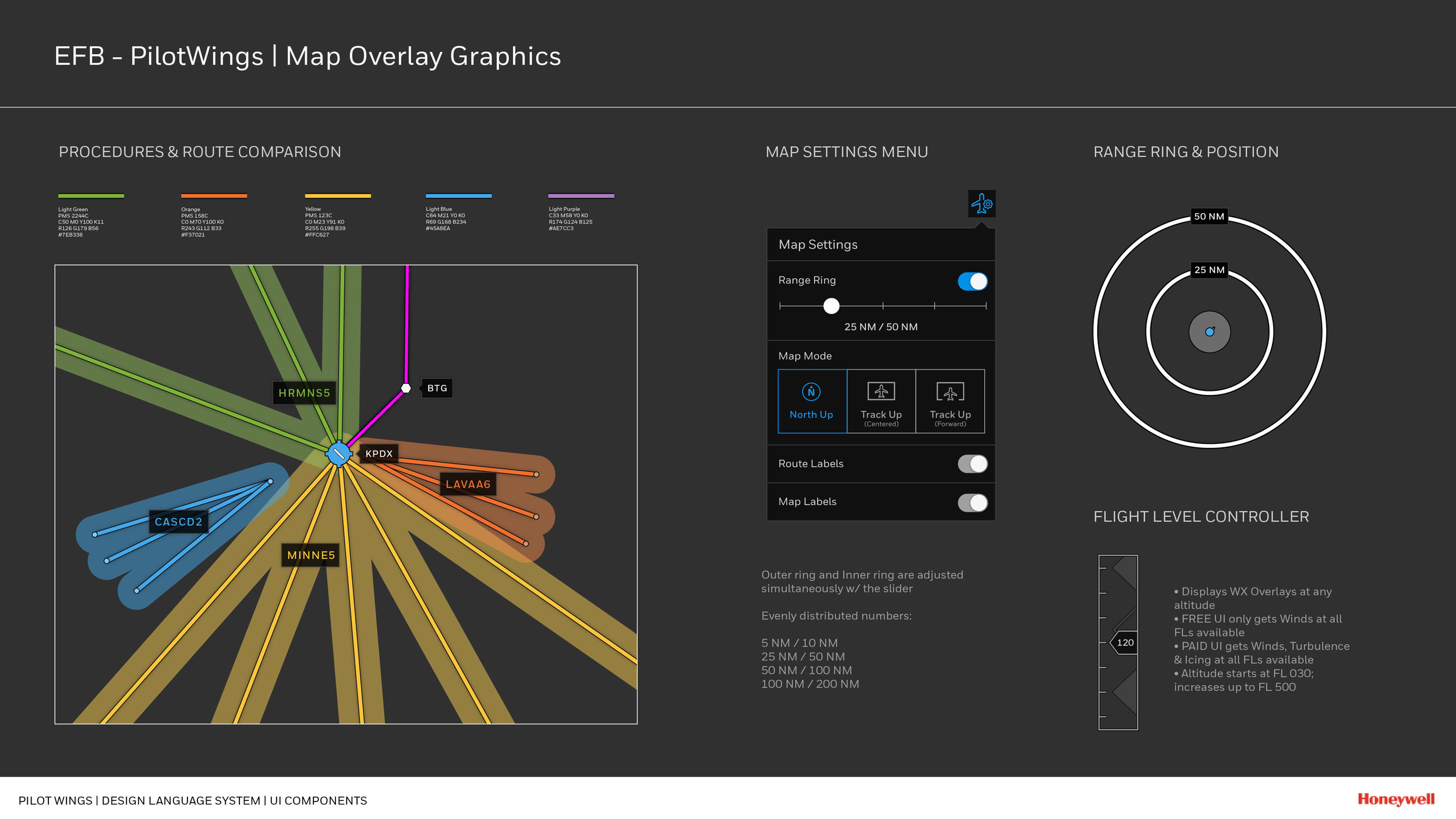Image resolution: width=1456 pixels, height=819 pixels.
Task: Enable the Route Labels toggle
Action: [x=972, y=464]
